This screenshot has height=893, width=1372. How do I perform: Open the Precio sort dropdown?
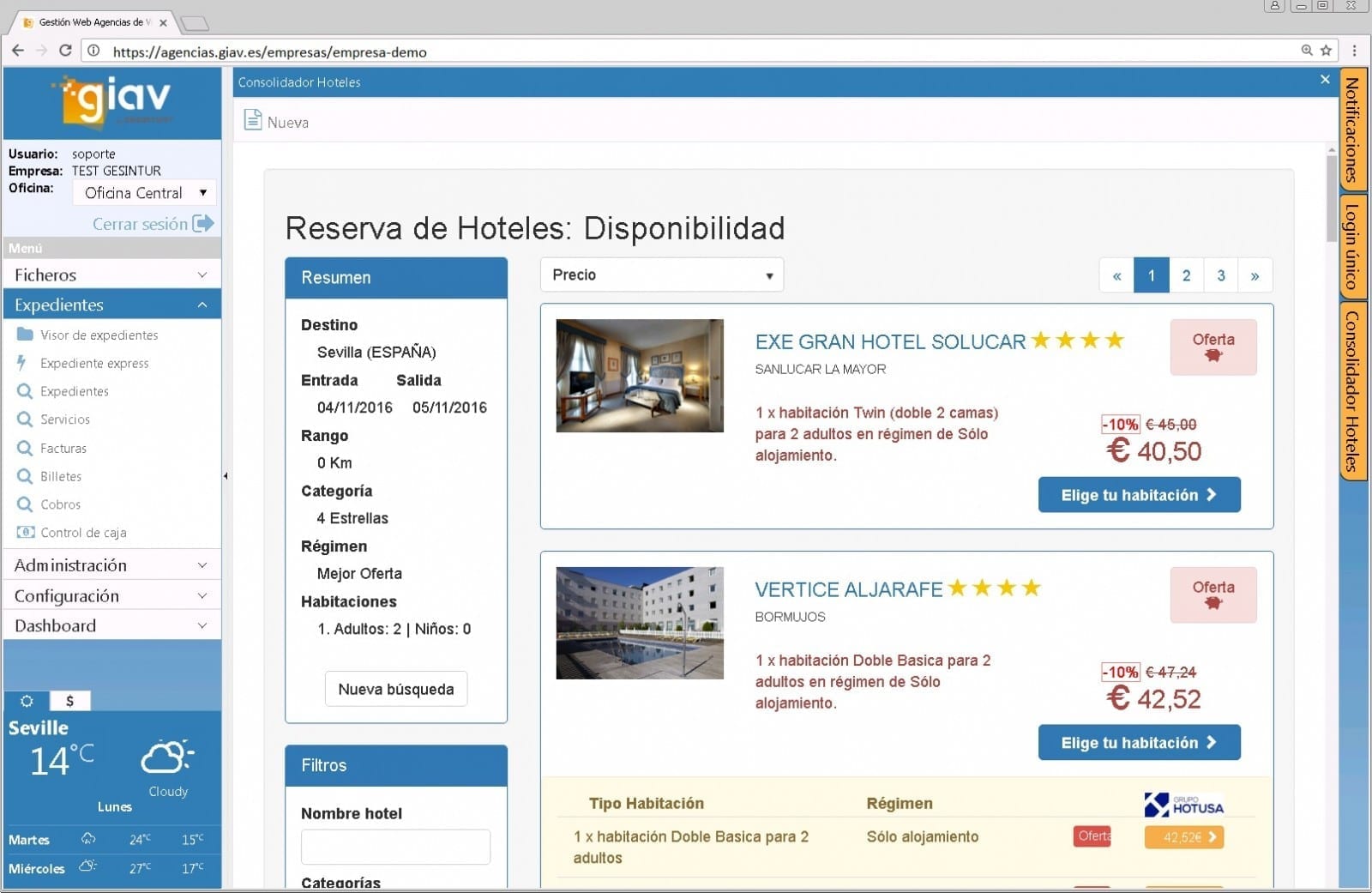[x=662, y=275]
